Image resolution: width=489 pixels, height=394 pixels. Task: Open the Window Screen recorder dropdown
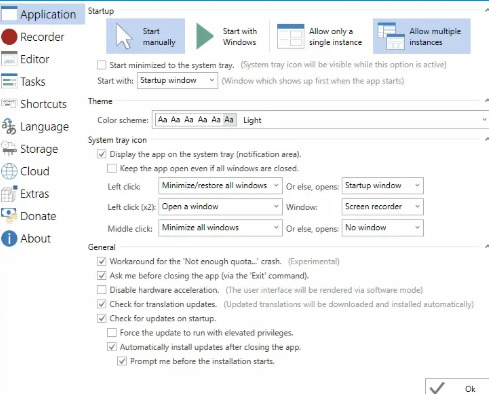(x=383, y=207)
